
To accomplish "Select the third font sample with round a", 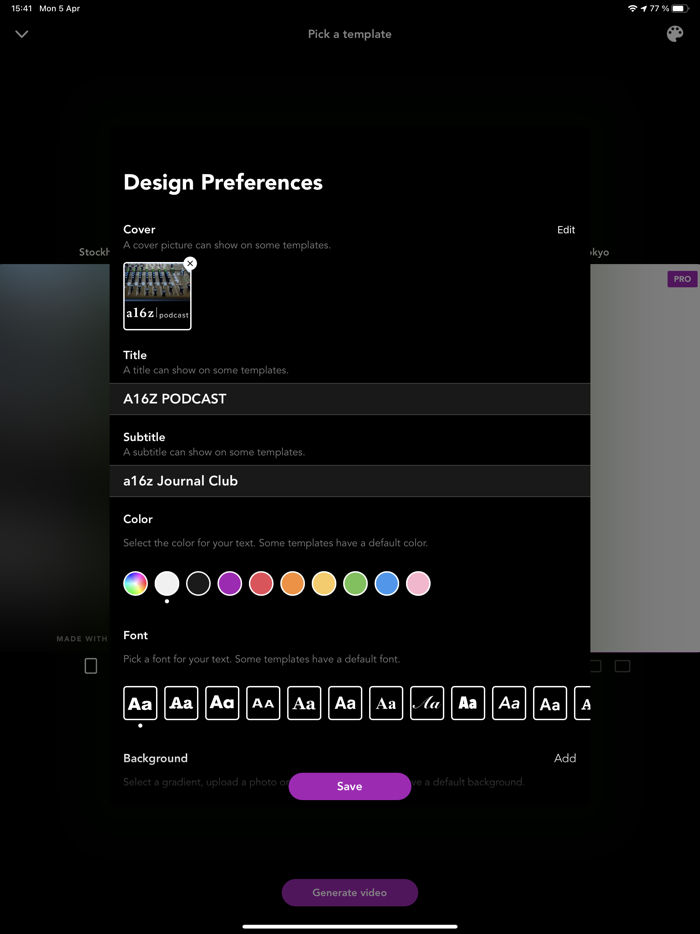I will [222, 703].
